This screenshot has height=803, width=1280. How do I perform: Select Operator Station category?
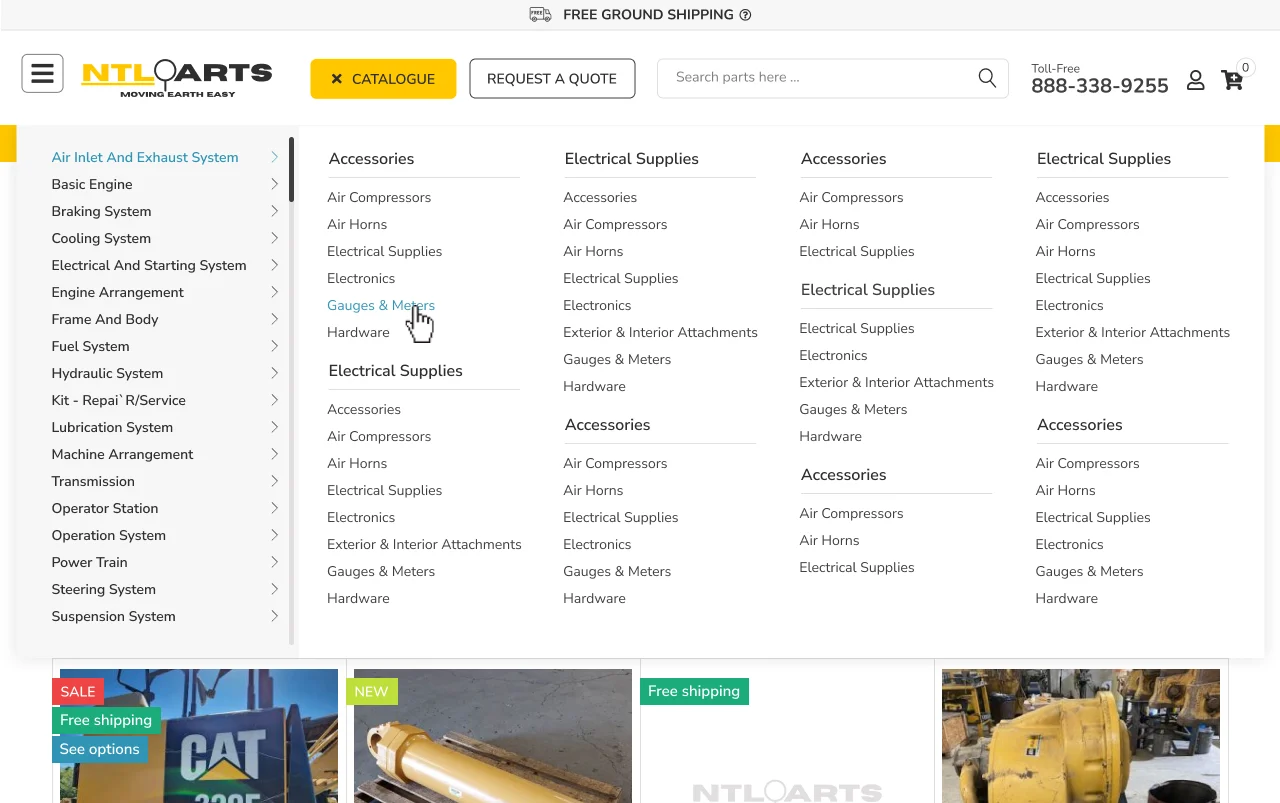104,508
